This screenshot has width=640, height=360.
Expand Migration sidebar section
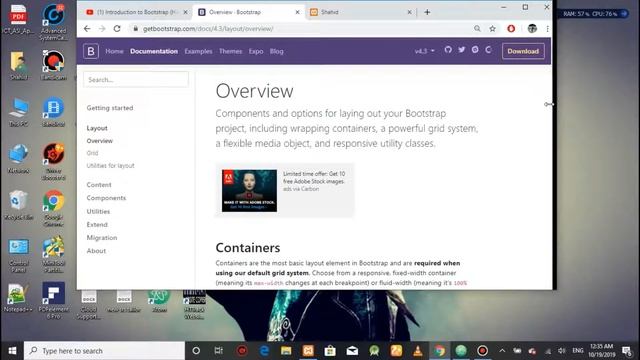coord(102,238)
